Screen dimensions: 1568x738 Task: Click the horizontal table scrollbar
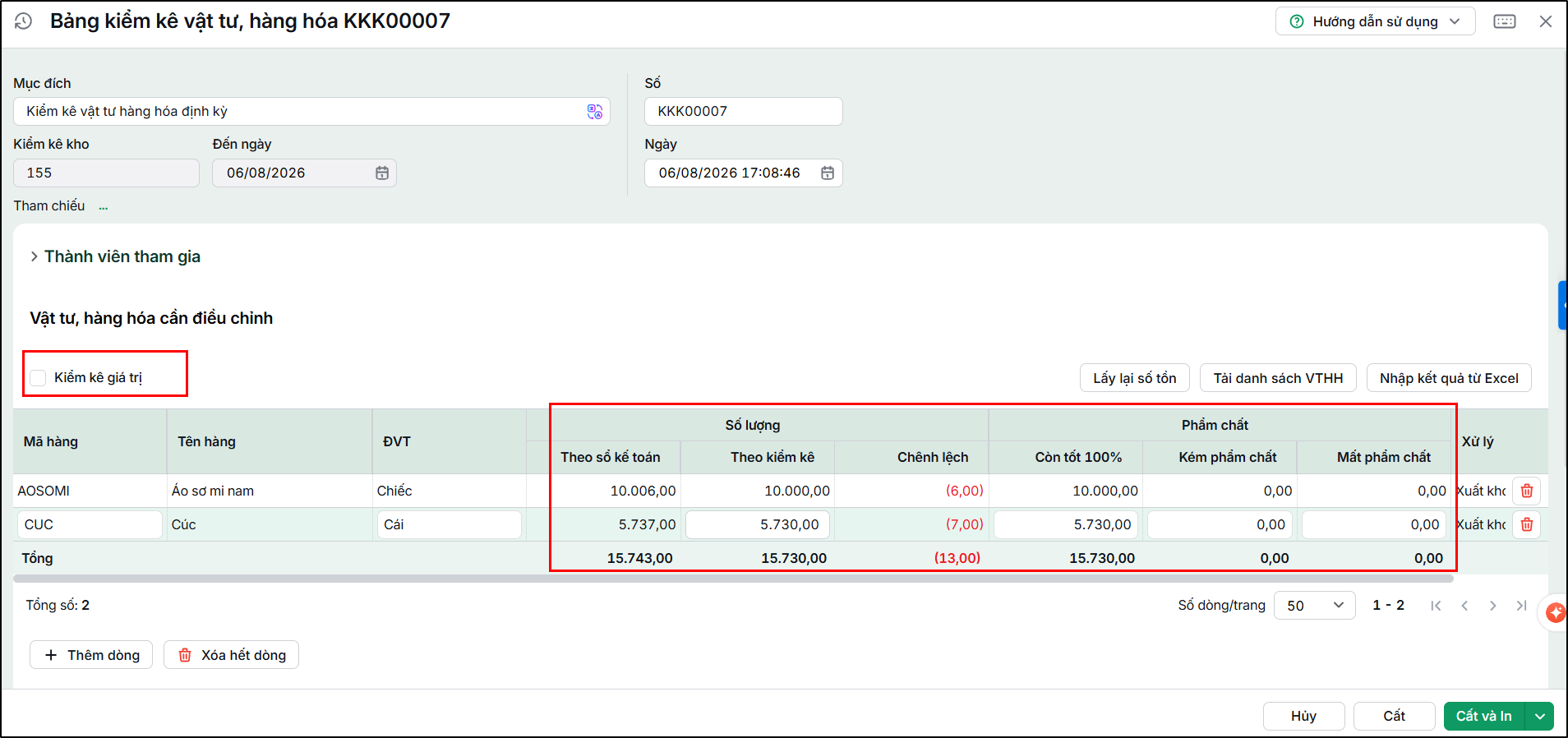pos(733,579)
